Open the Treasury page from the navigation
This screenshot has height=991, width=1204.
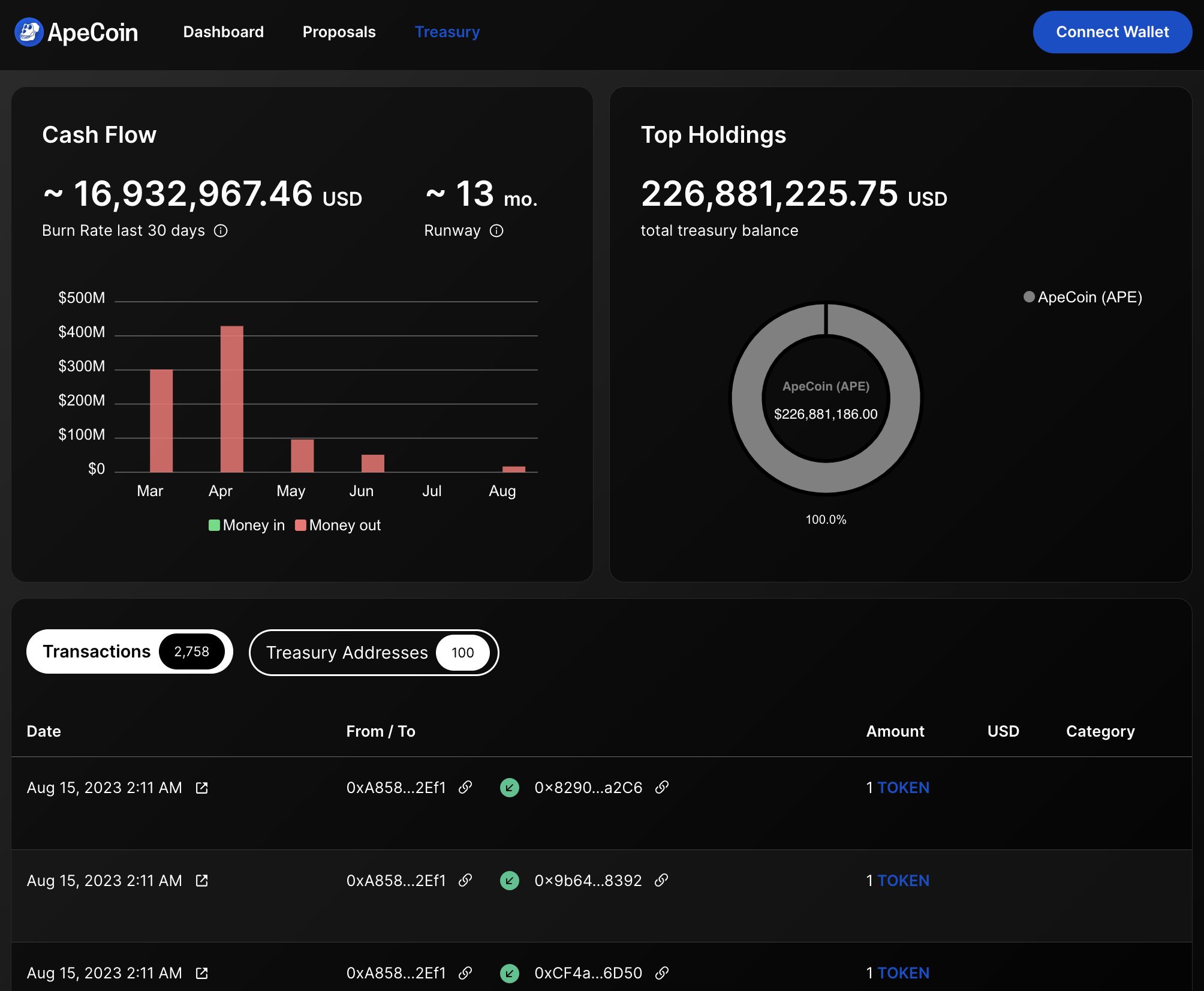pyautogui.click(x=447, y=32)
